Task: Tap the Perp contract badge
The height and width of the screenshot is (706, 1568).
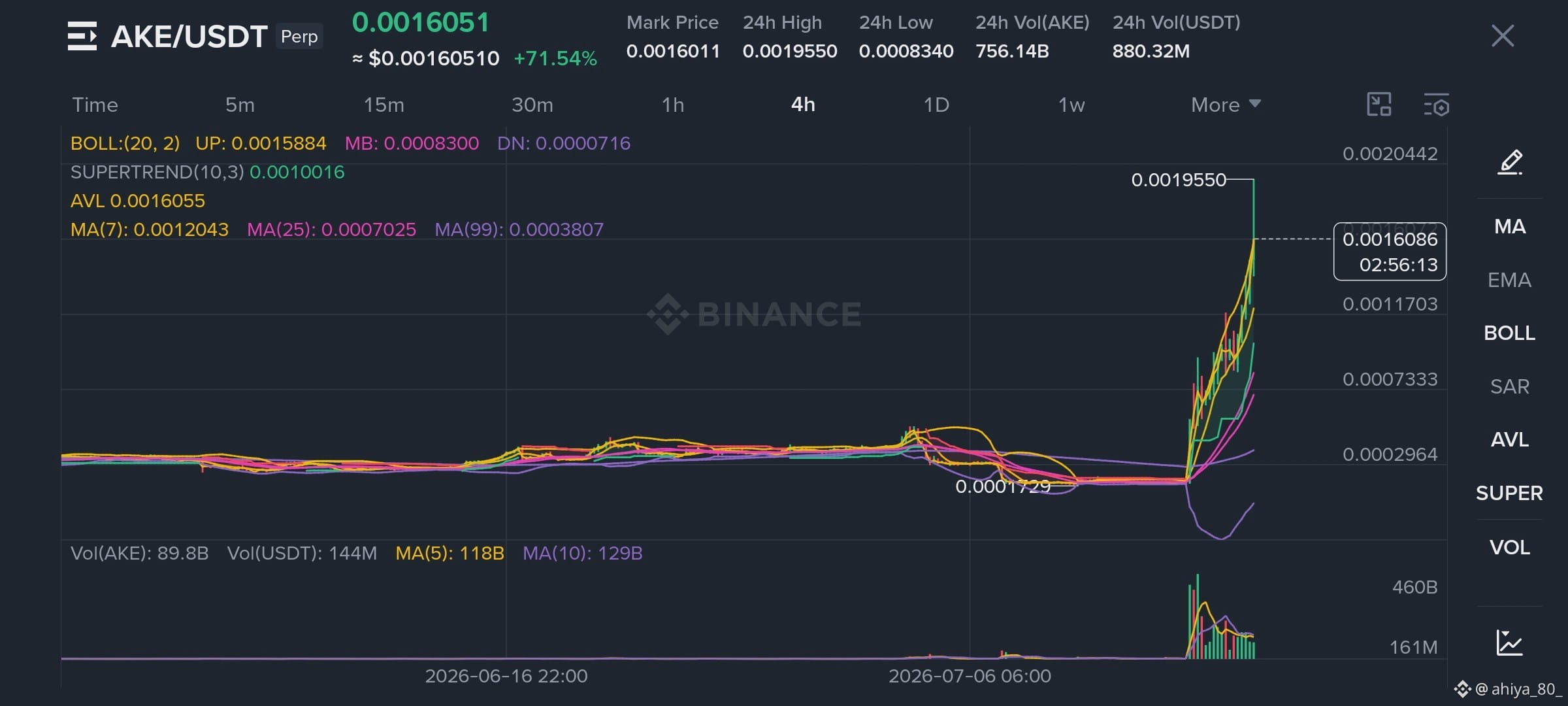Action: [x=299, y=37]
